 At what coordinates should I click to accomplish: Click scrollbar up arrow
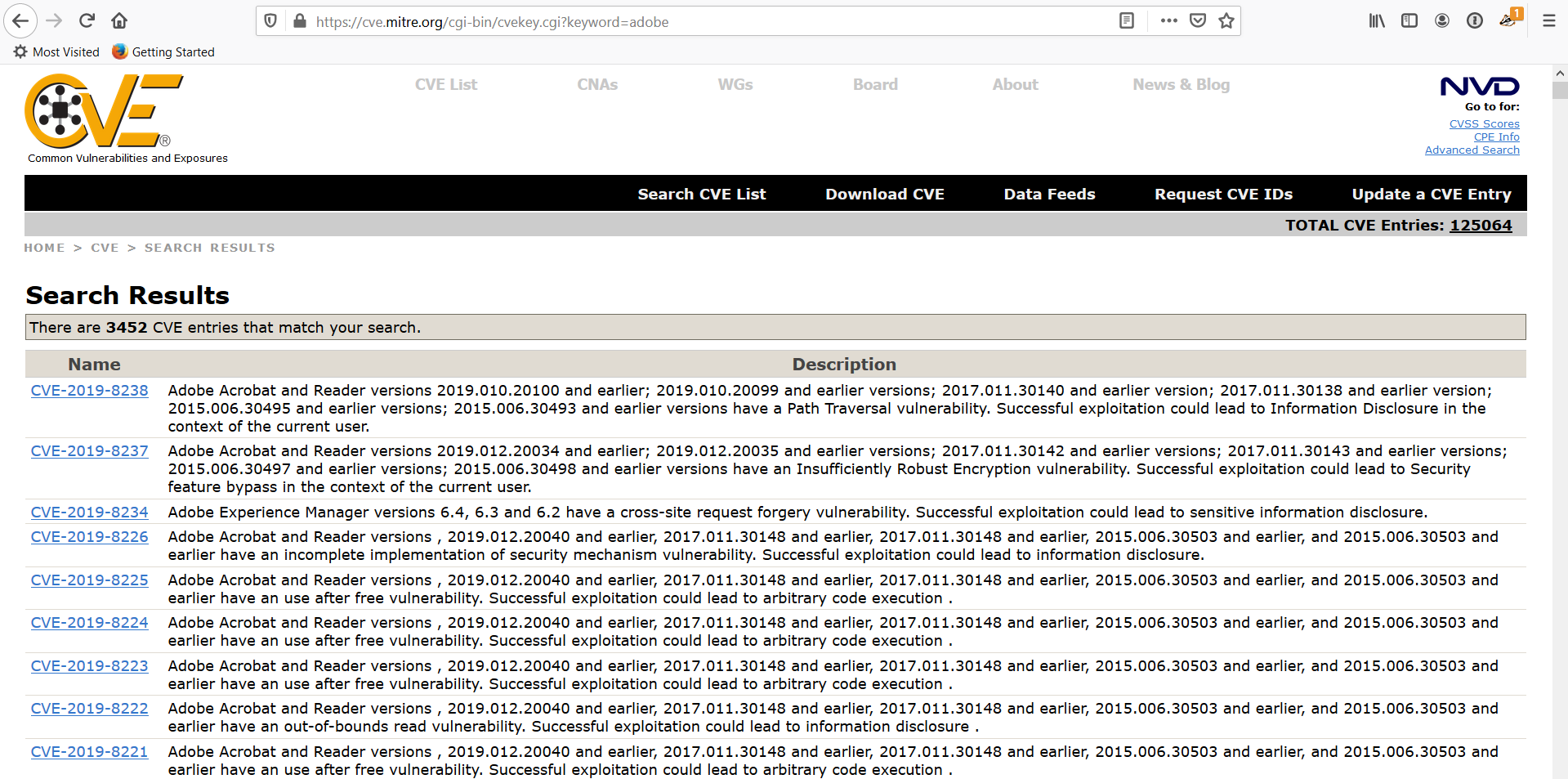[1560, 73]
